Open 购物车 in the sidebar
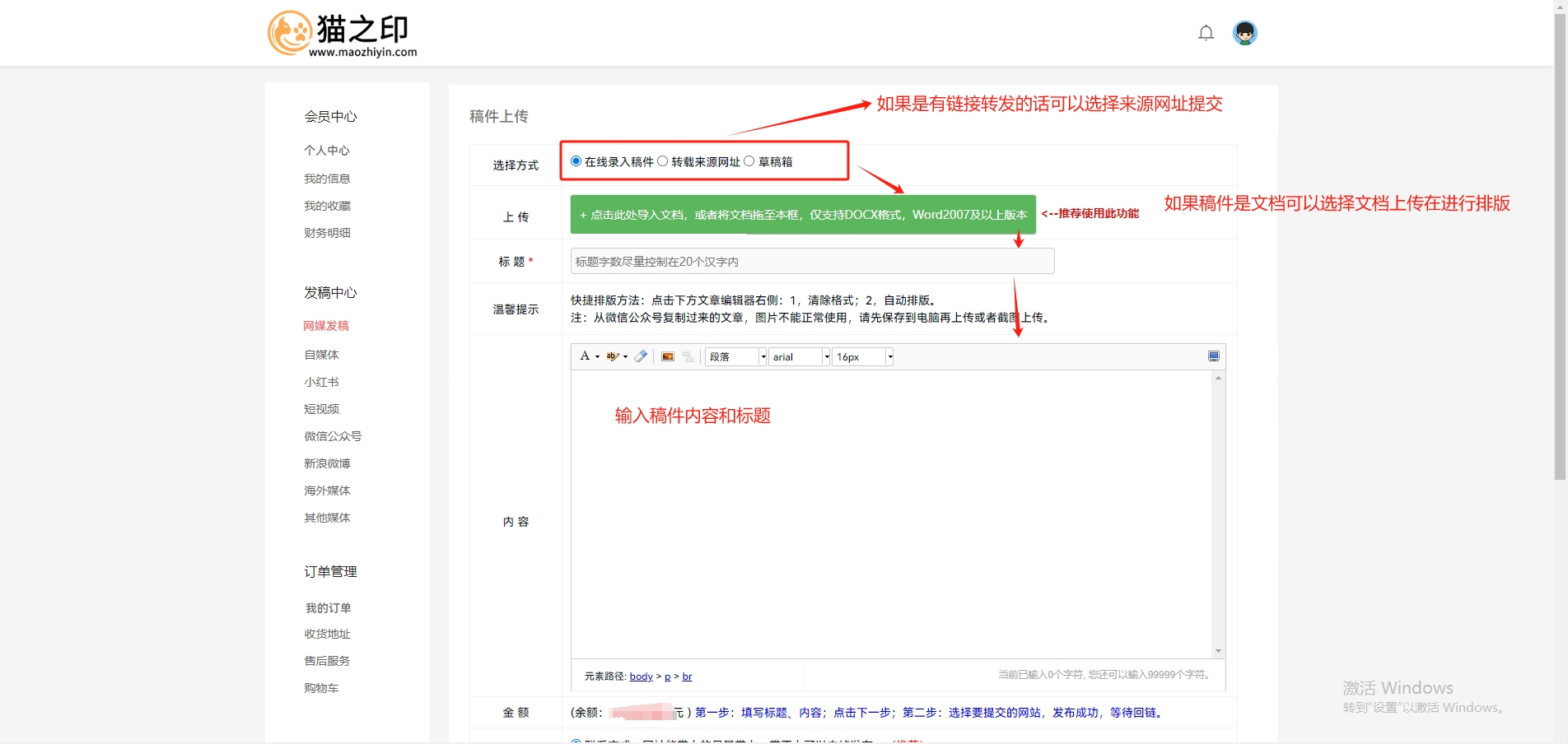 coord(321,688)
